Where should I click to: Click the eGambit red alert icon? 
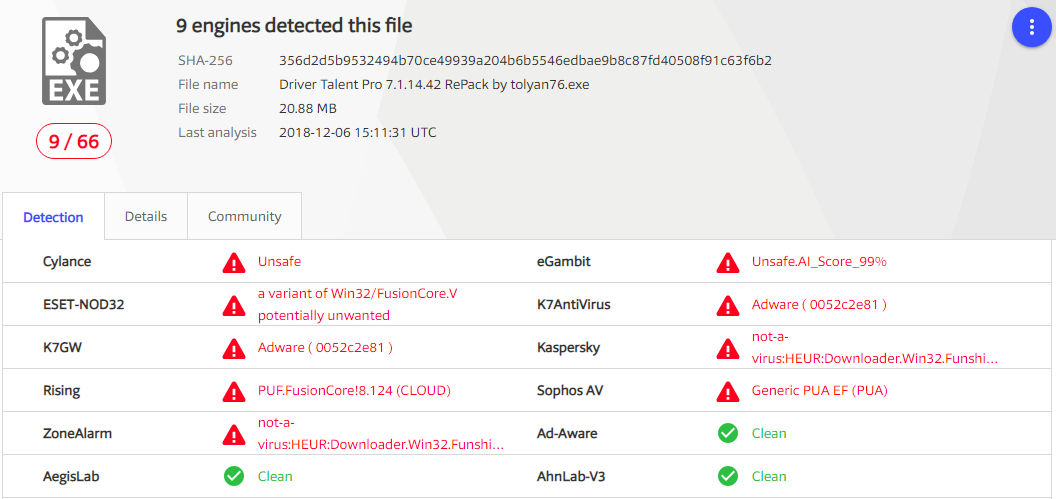[x=728, y=262]
